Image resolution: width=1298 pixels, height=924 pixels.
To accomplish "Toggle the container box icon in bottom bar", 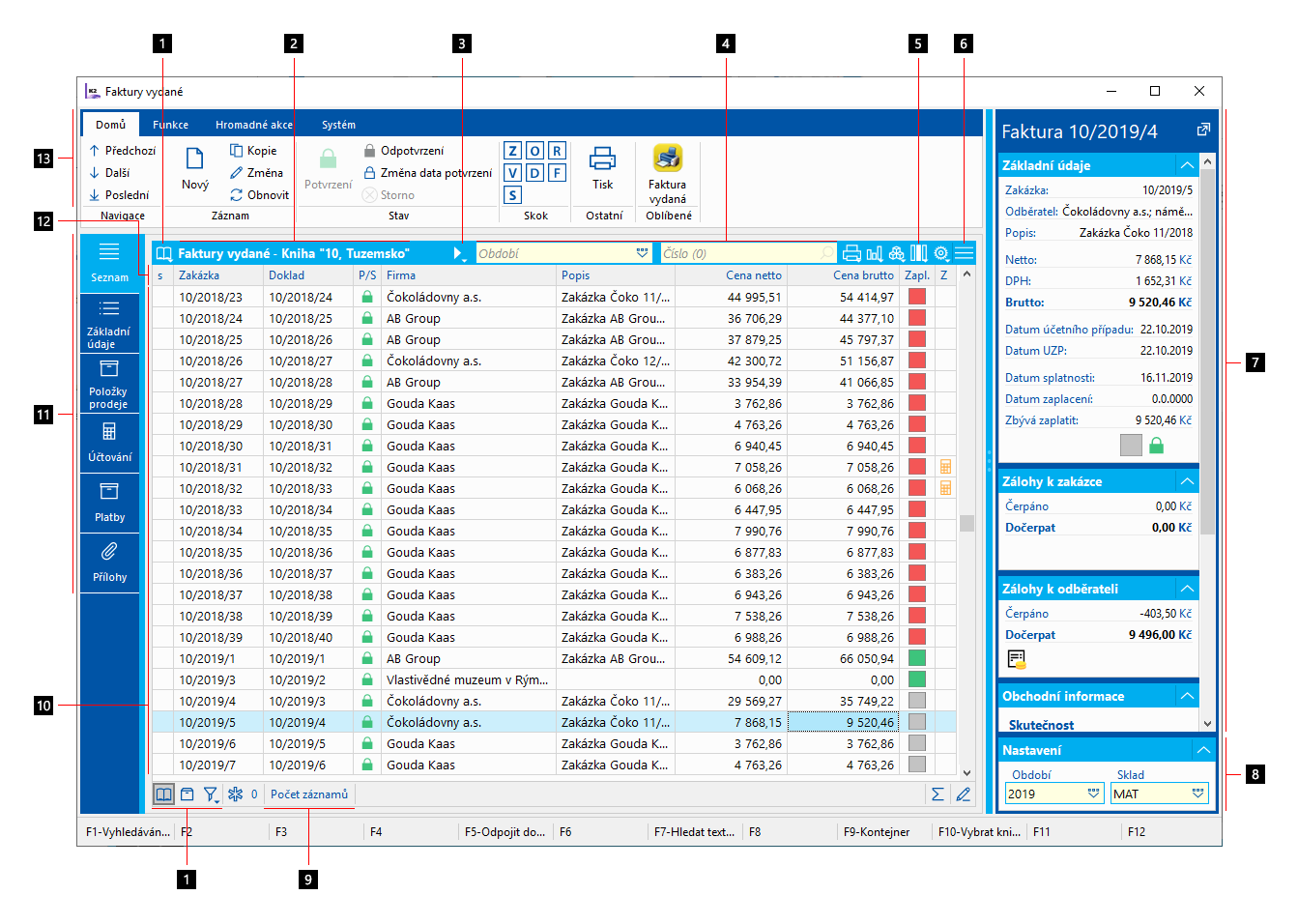I will (187, 794).
